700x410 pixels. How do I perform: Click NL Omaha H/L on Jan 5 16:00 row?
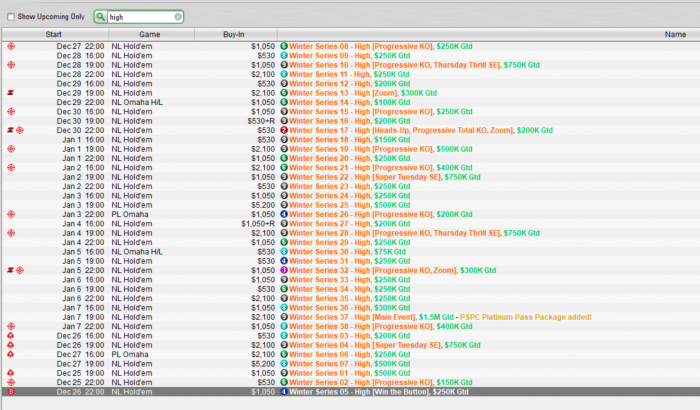tap(137, 252)
